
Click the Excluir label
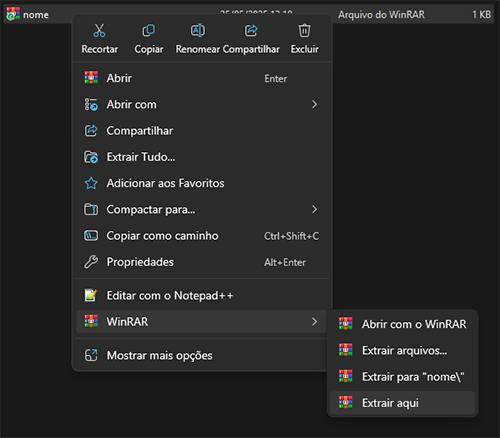pyautogui.click(x=304, y=49)
